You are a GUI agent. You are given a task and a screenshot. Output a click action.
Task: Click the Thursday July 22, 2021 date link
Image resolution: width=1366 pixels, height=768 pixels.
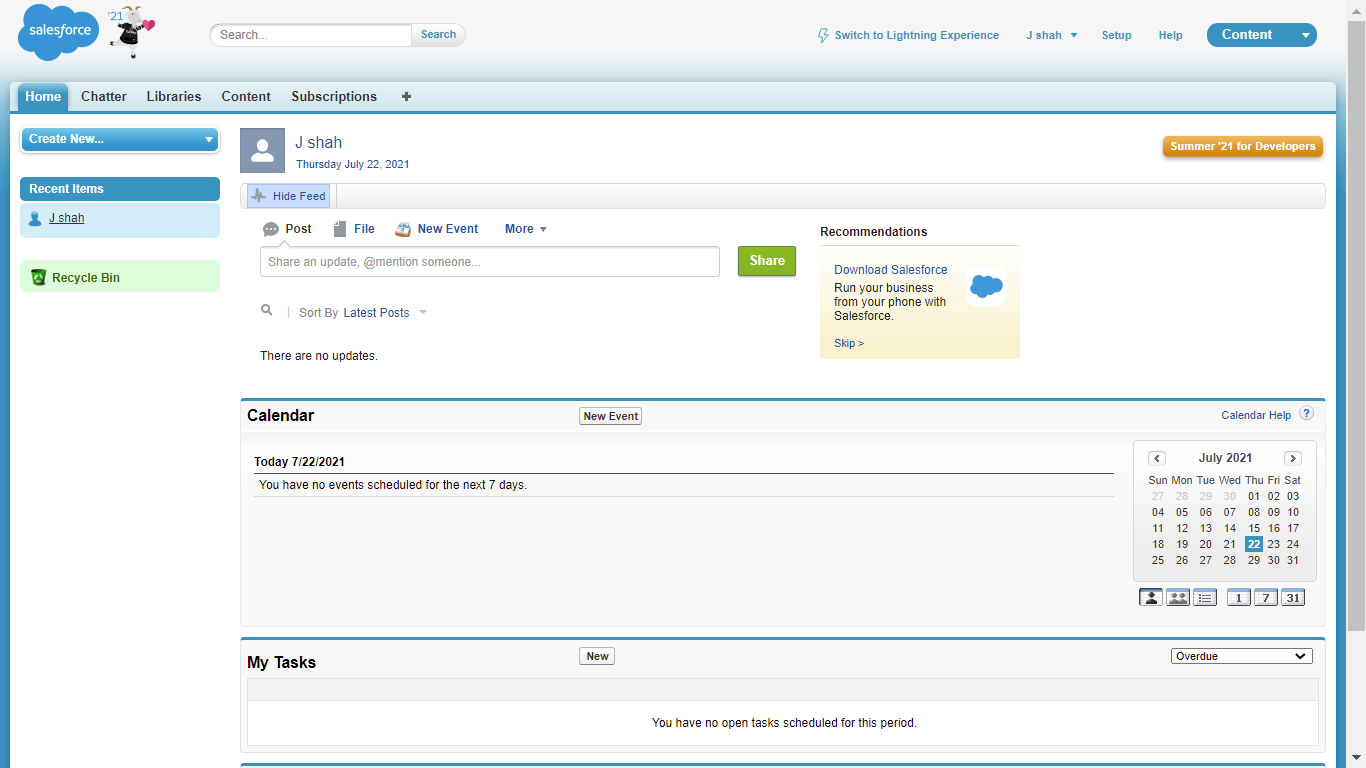353,164
